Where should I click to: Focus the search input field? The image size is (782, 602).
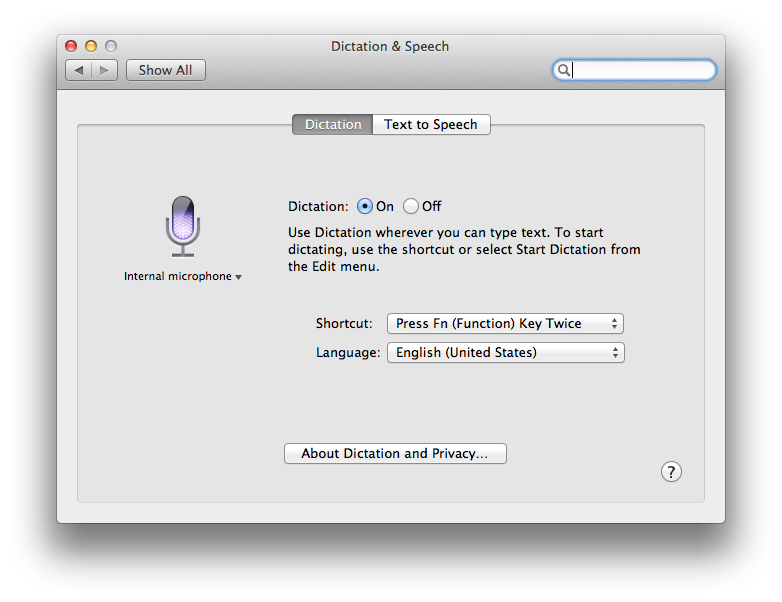click(641, 70)
